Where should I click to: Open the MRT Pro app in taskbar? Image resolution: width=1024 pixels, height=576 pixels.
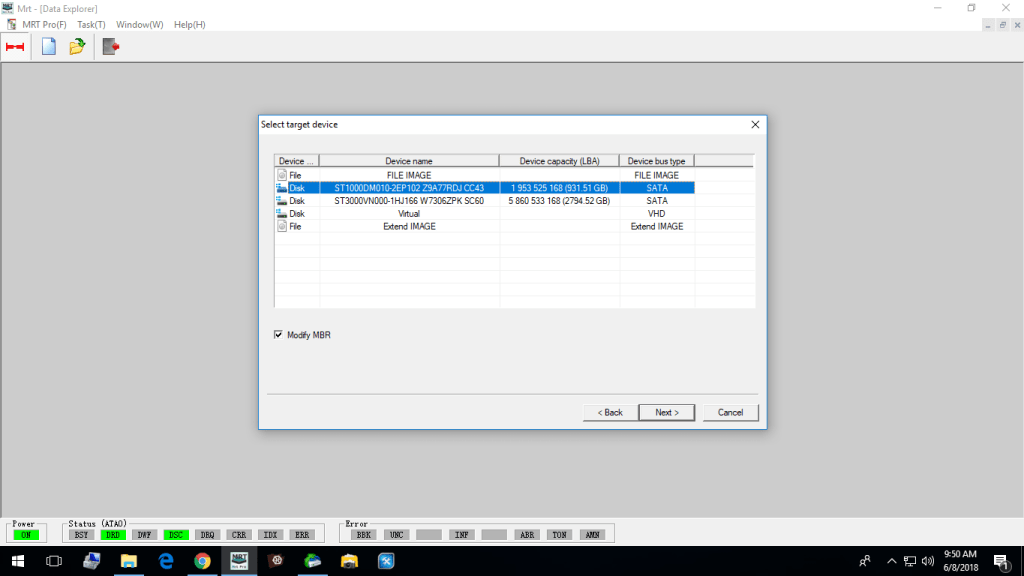coord(239,561)
